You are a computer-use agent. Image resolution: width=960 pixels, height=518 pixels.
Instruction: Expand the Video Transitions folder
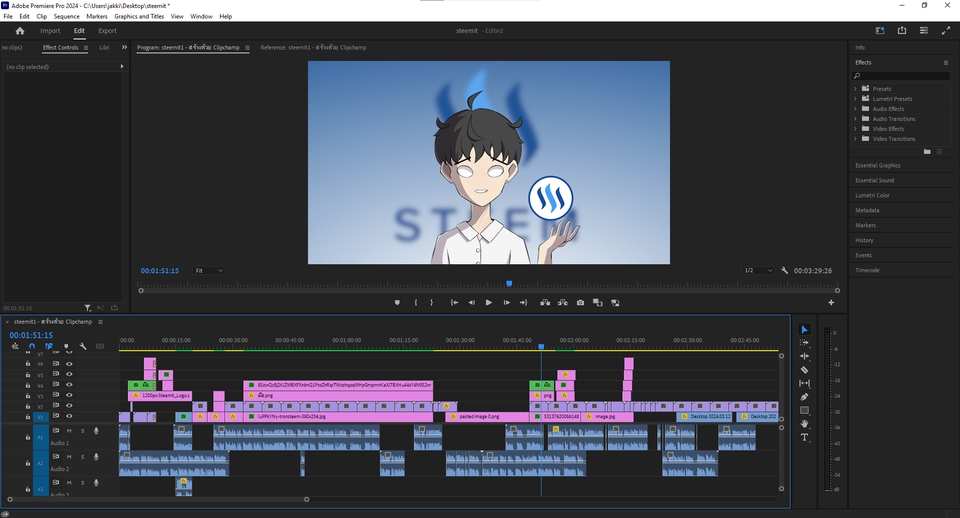click(855, 139)
